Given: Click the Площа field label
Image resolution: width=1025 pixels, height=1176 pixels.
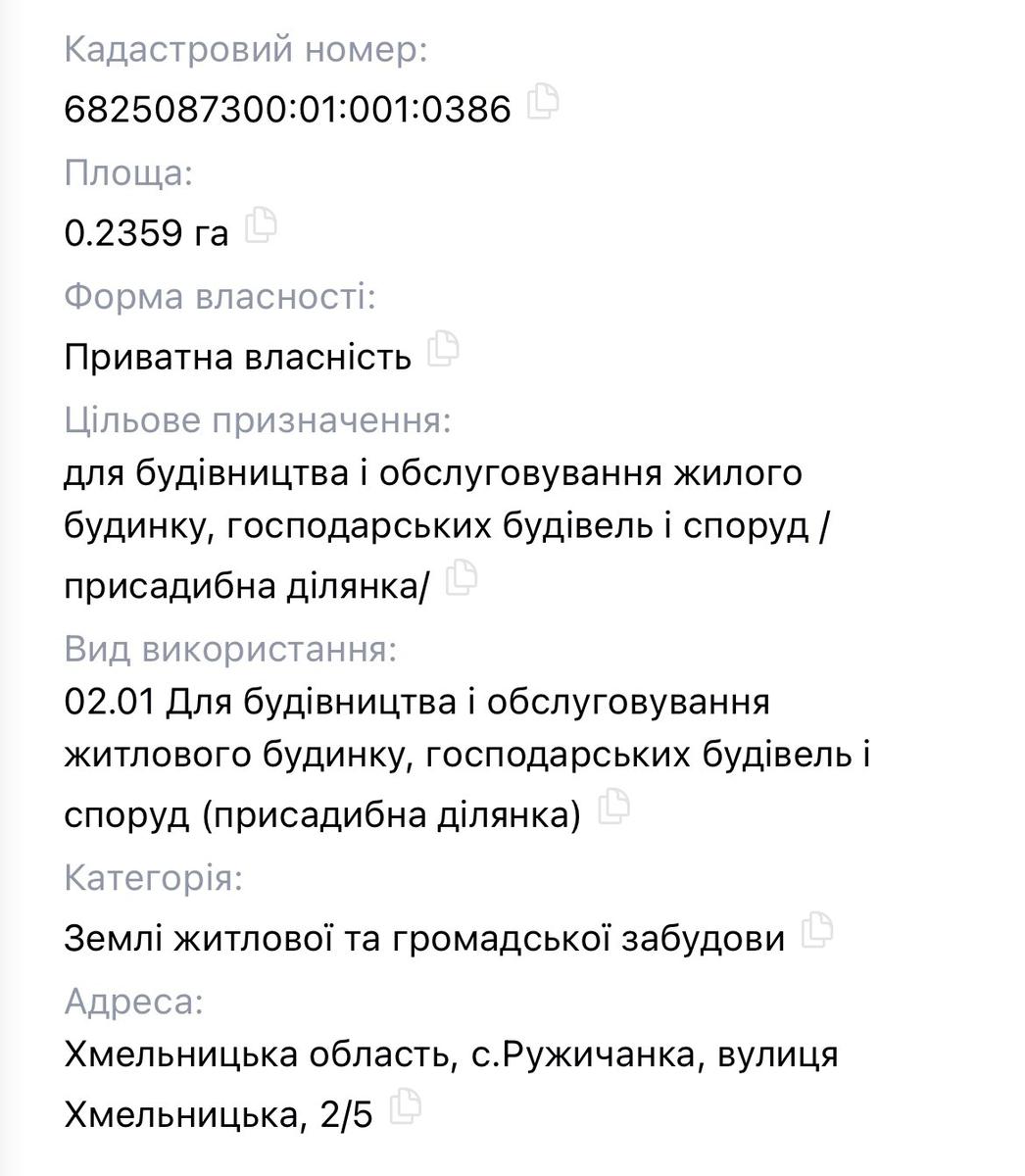Looking at the screenshot, I should (x=127, y=172).
